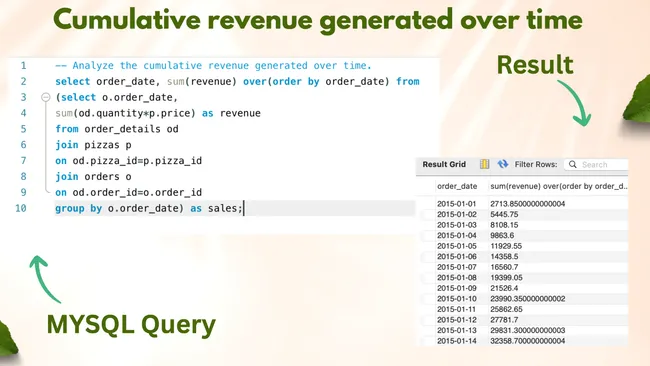650x366 pixels.
Task: Select cell 2015-01-03
Action: (456, 225)
